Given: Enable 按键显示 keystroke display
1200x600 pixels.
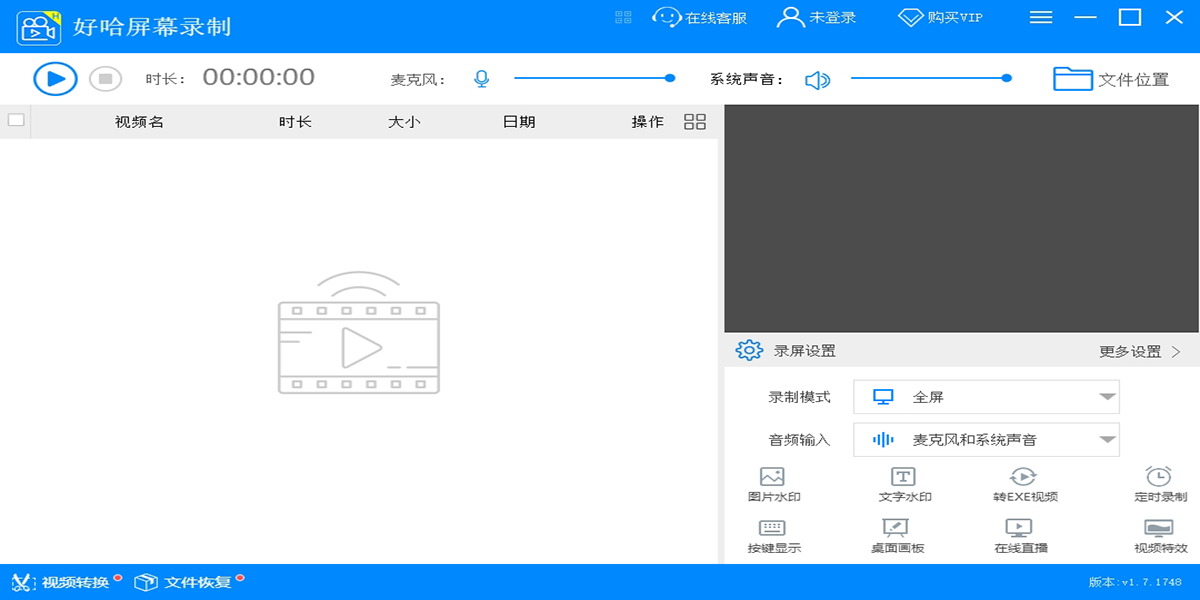Looking at the screenshot, I should click(x=773, y=529).
